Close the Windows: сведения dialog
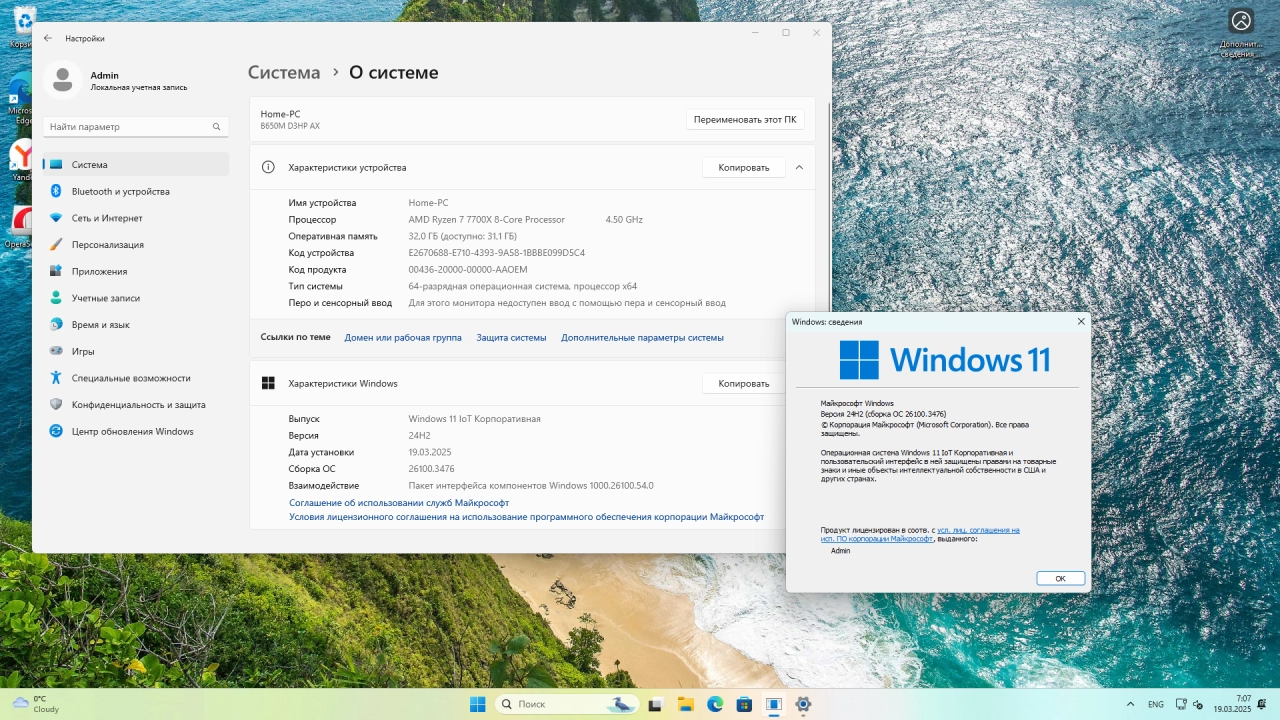The width and height of the screenshot is (1280, 720). click(x=1081, y=322)
